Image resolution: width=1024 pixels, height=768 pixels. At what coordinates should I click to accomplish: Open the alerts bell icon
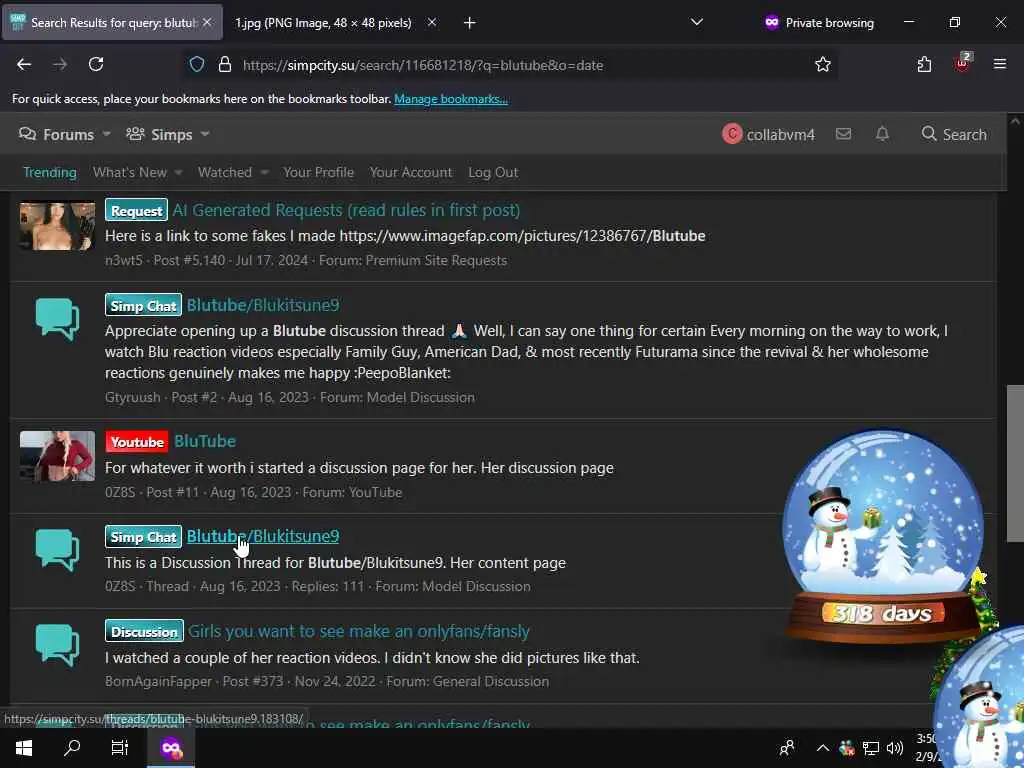tap(882, 134)
